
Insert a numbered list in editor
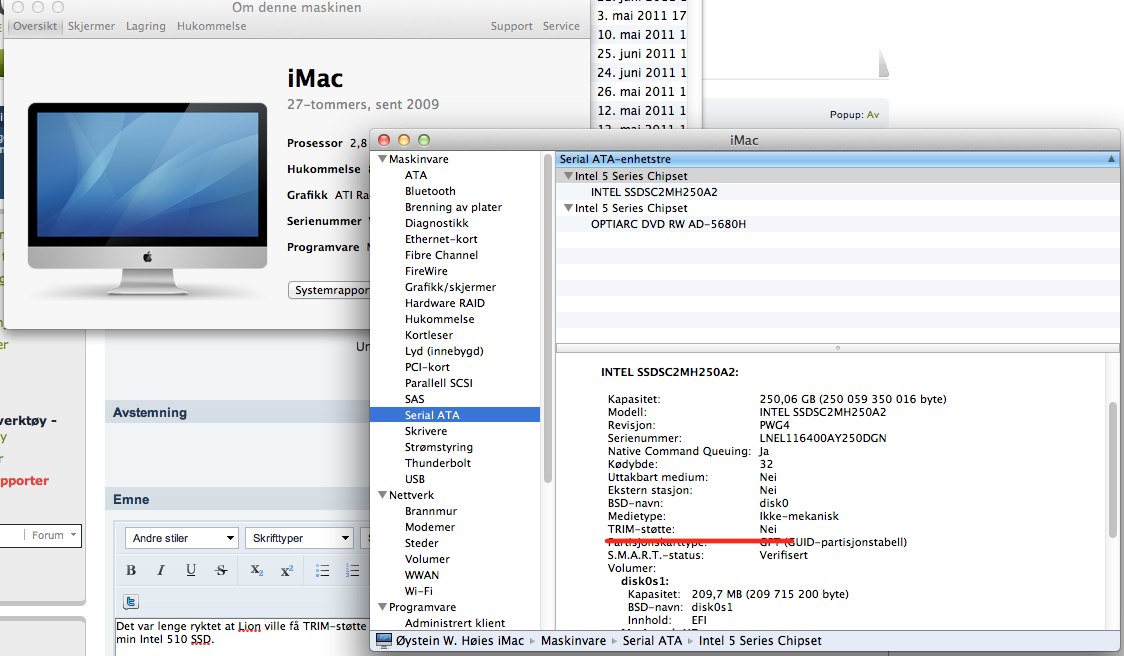tap(352, 570)
